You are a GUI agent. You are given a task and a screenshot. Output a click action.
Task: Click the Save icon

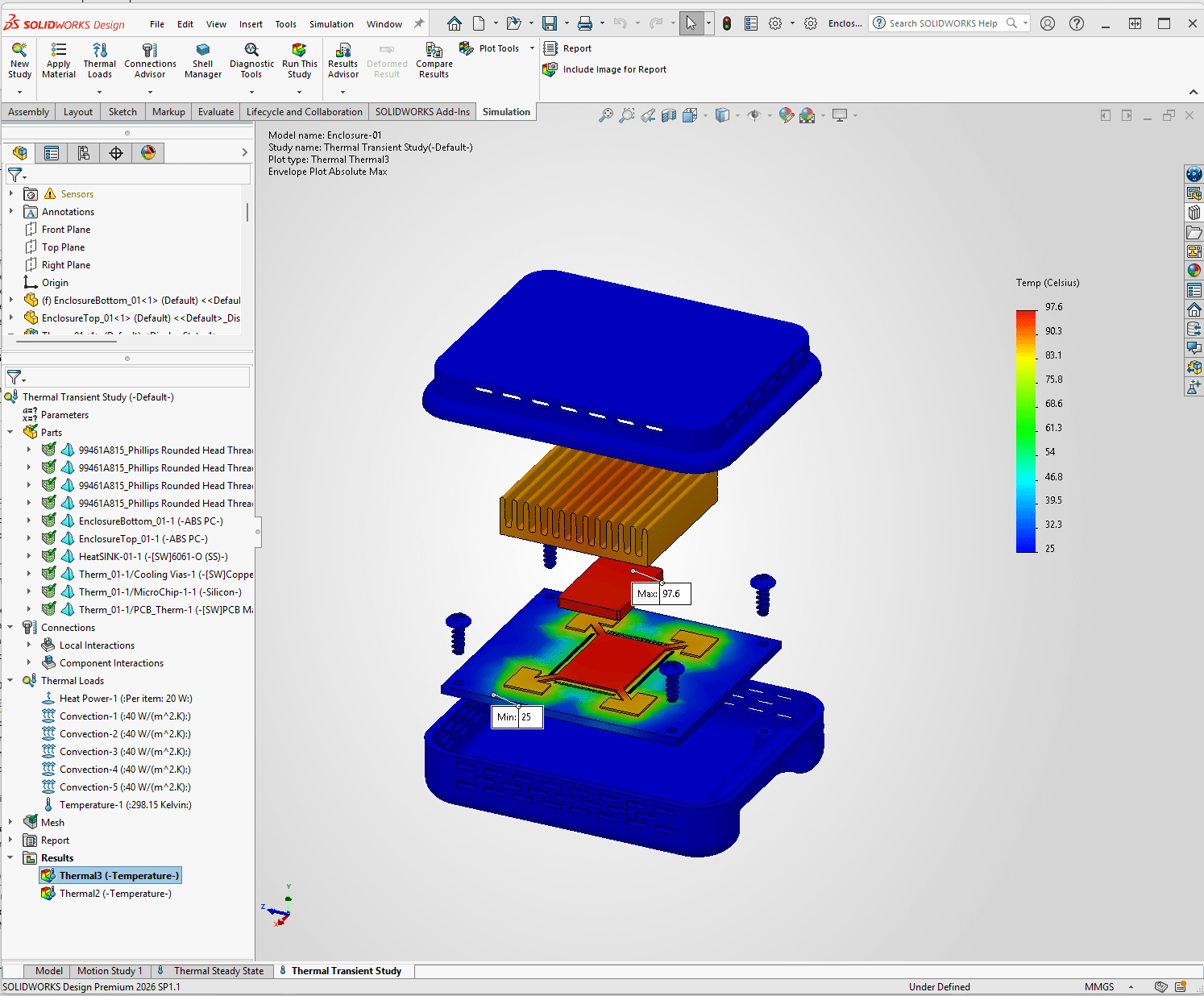pos(550,23)
